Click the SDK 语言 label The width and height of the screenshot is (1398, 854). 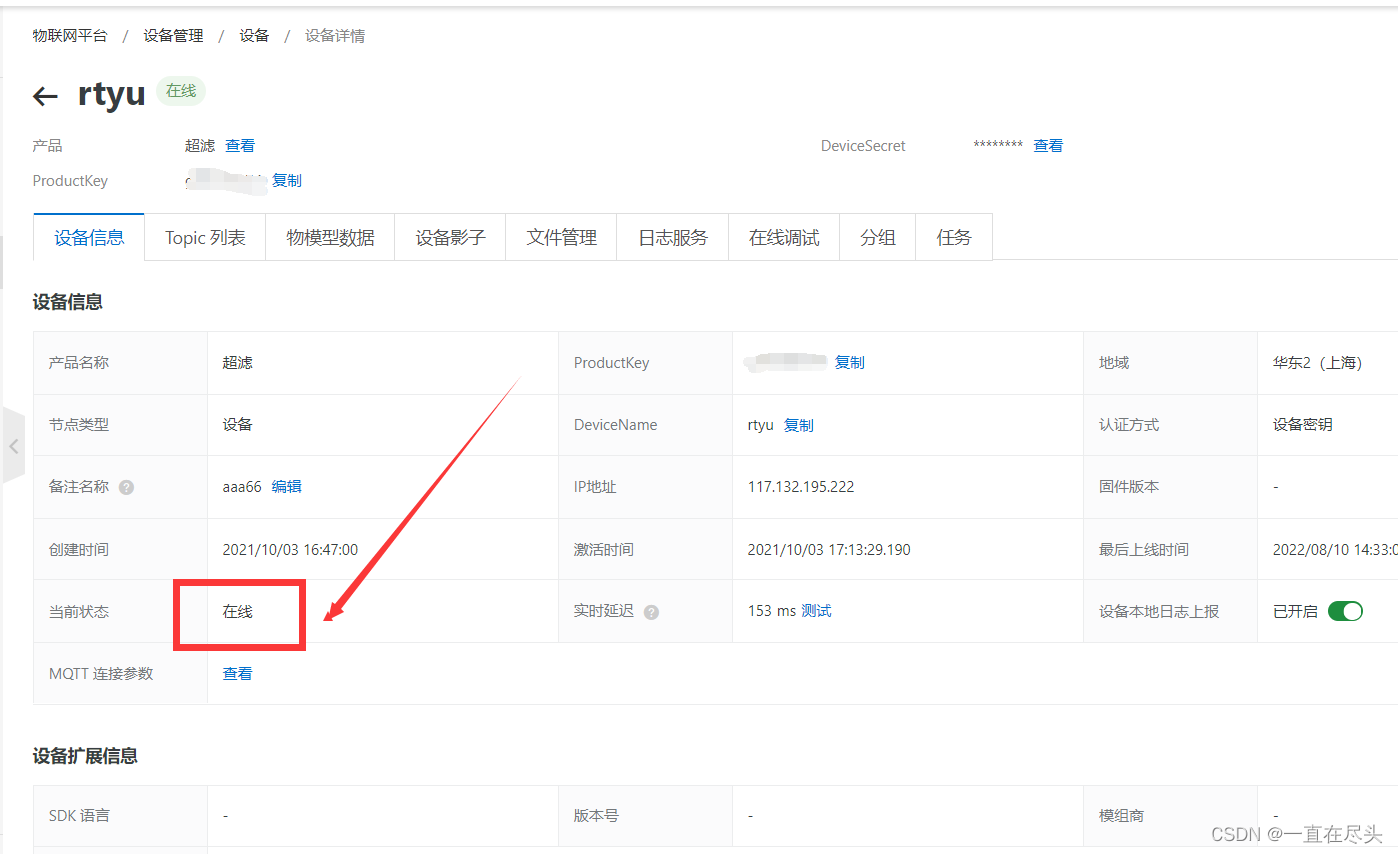click(x=79, y=816)
